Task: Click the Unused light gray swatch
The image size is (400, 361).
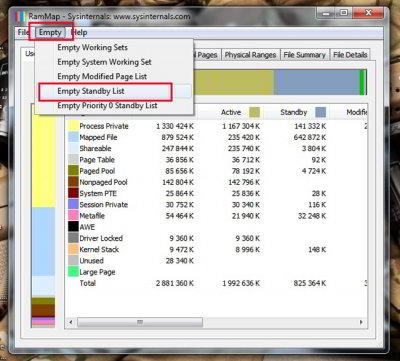Action: [73, 261]
